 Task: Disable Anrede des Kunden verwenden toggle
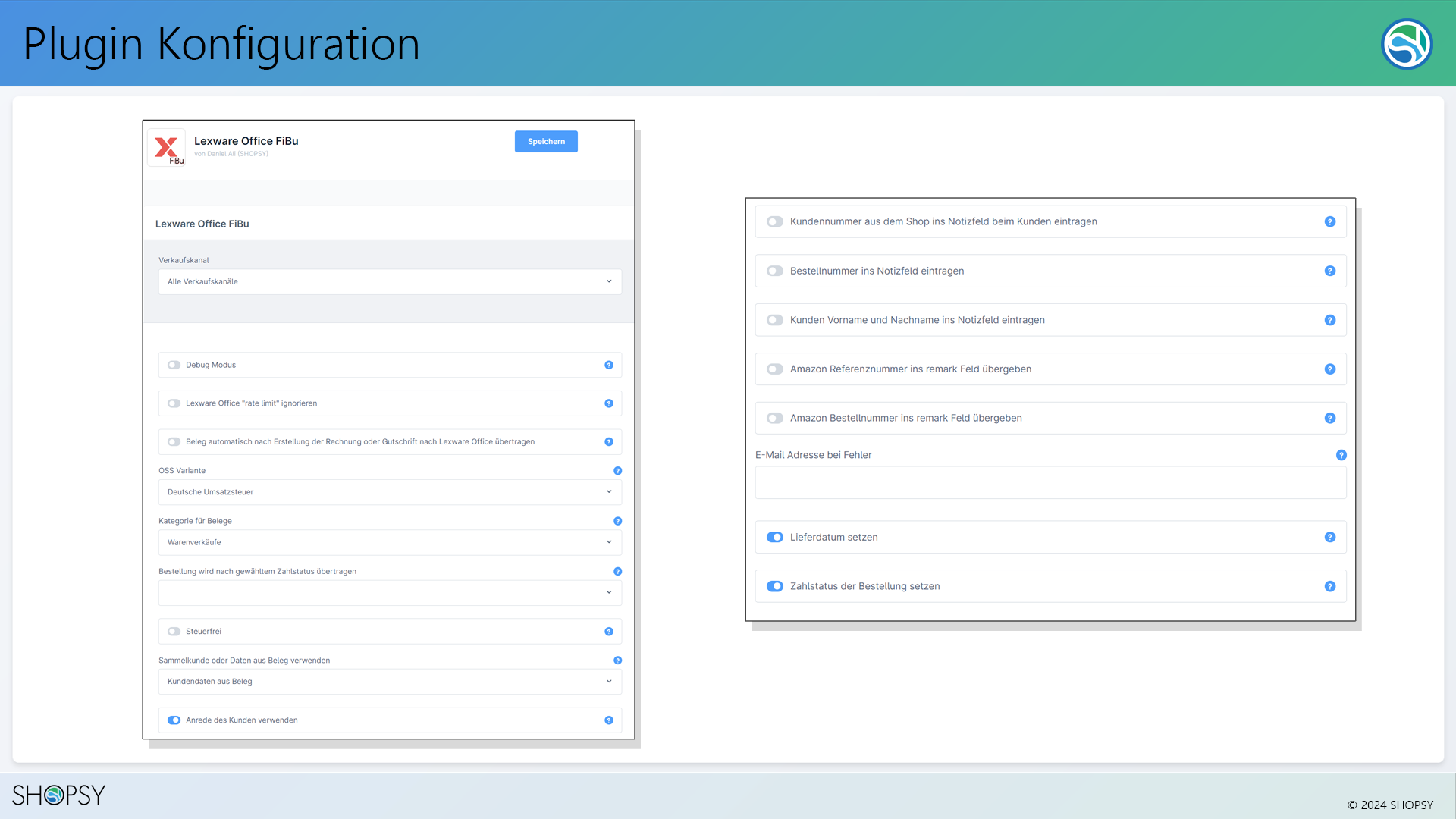tap(174, 720)
